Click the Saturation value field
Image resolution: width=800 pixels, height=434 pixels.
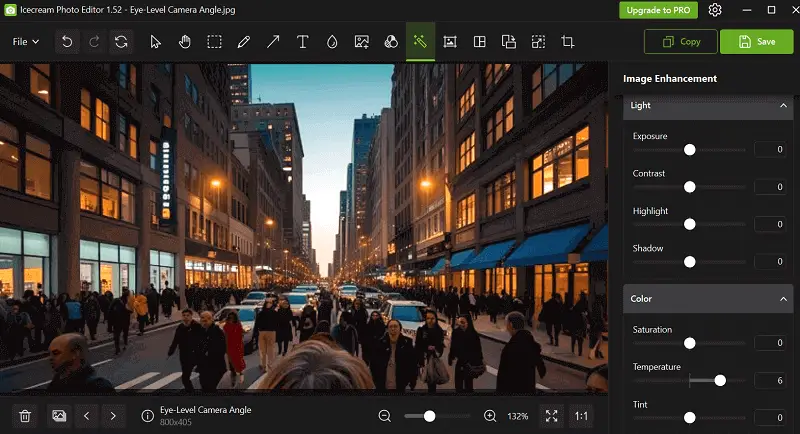pyautogui.click(x=770, y=343)
